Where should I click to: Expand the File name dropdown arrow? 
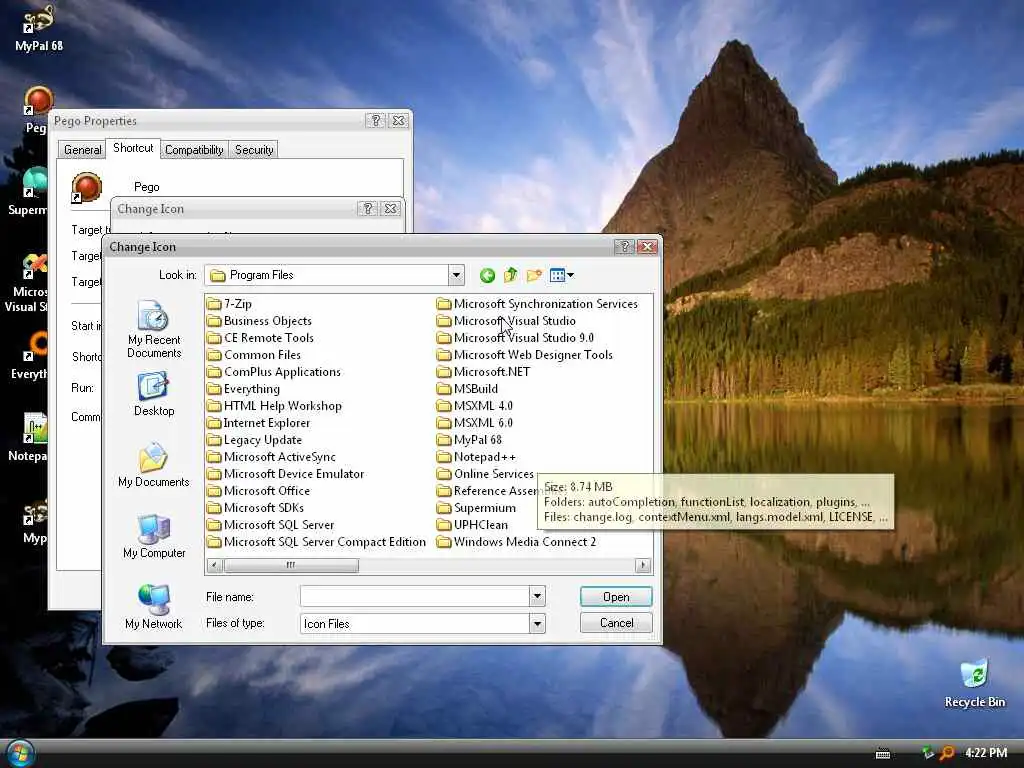(x=537, y=596)
